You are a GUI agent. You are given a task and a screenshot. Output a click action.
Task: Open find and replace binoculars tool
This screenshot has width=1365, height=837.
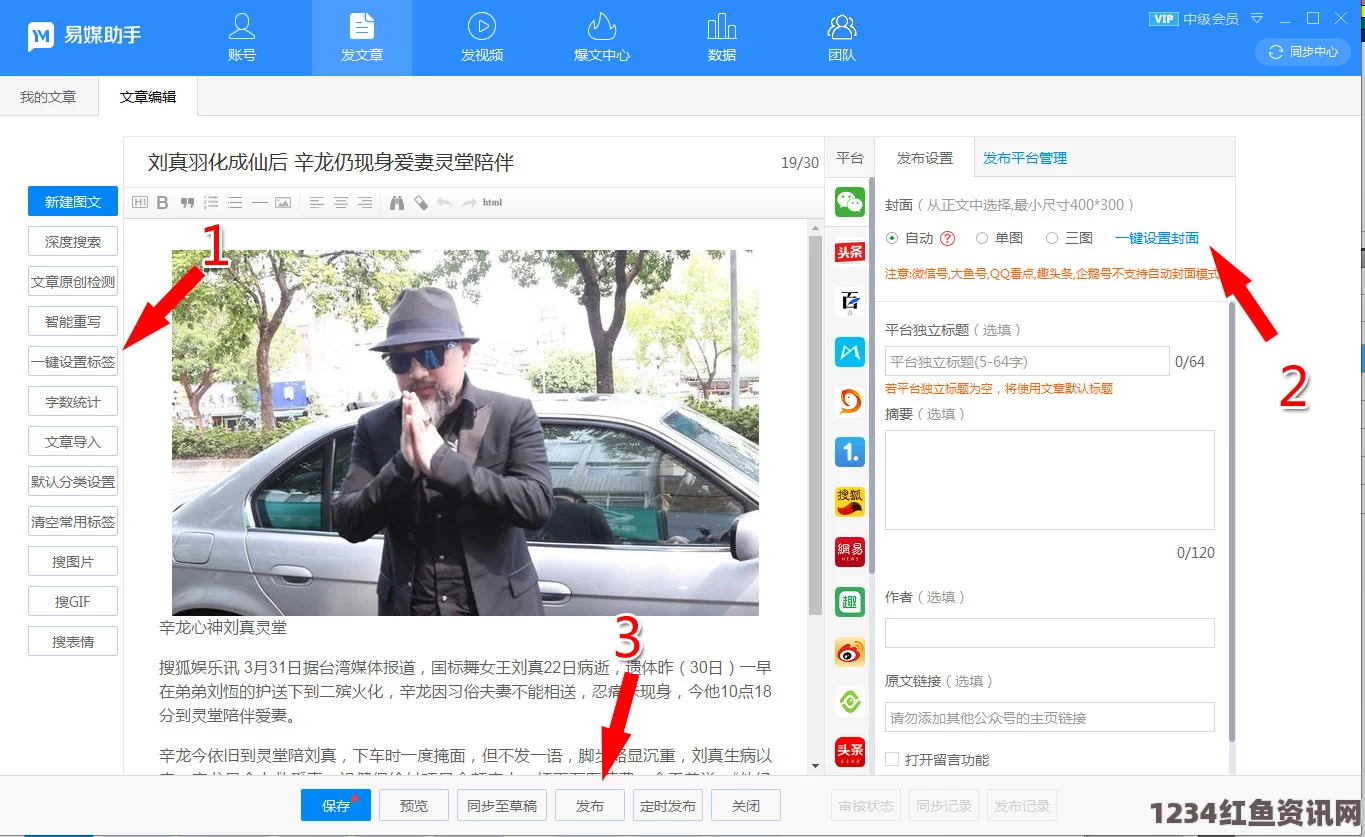pos(397,202)
